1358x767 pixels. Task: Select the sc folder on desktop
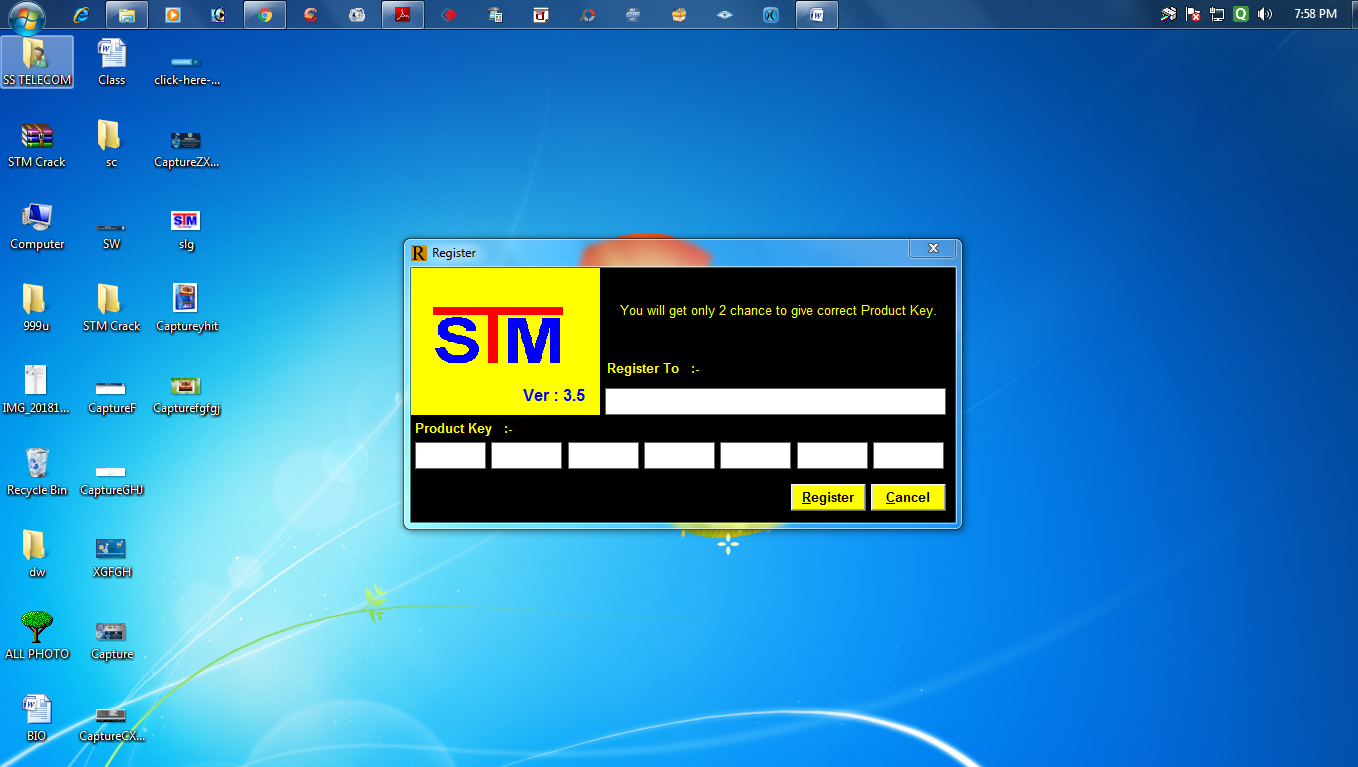point(111,144)
